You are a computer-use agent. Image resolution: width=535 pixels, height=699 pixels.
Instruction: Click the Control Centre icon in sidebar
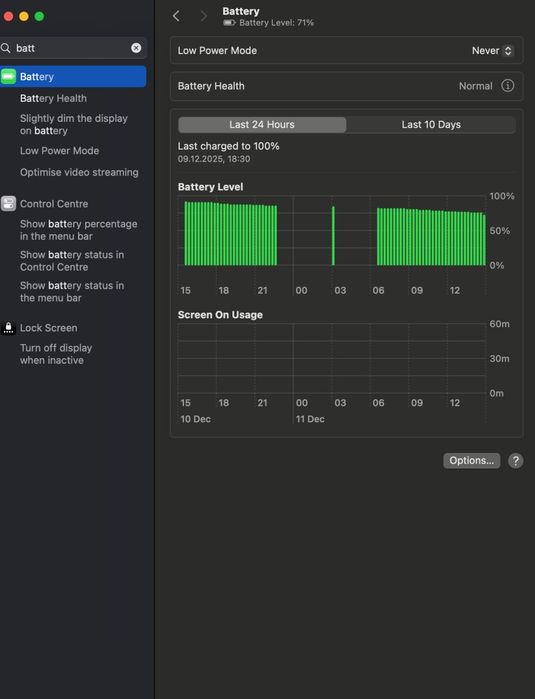pyautogui.click(x=8, y=204)
